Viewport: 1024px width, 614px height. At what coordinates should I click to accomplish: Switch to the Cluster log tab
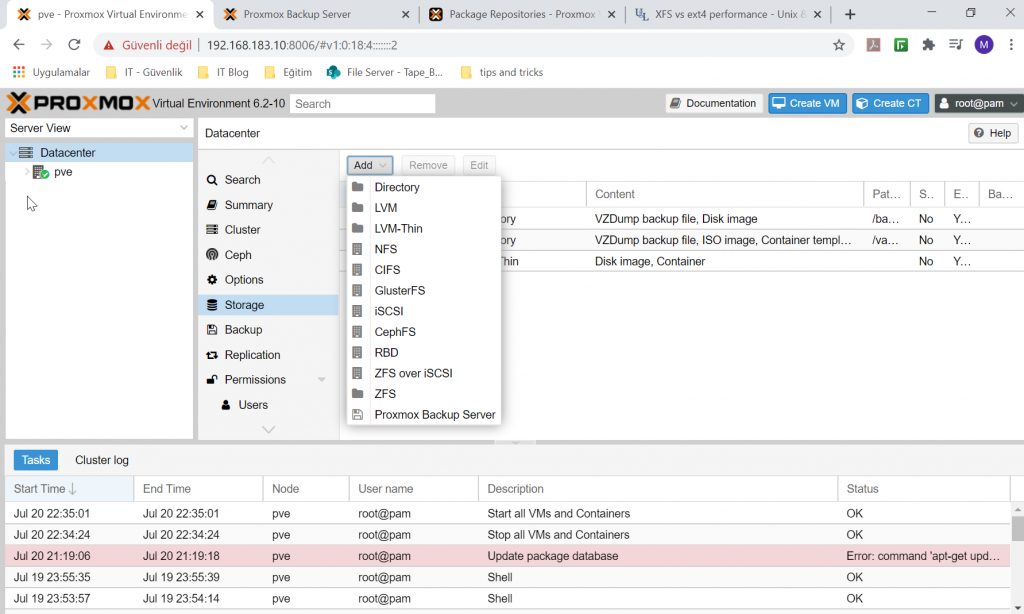tap(102, 460)
